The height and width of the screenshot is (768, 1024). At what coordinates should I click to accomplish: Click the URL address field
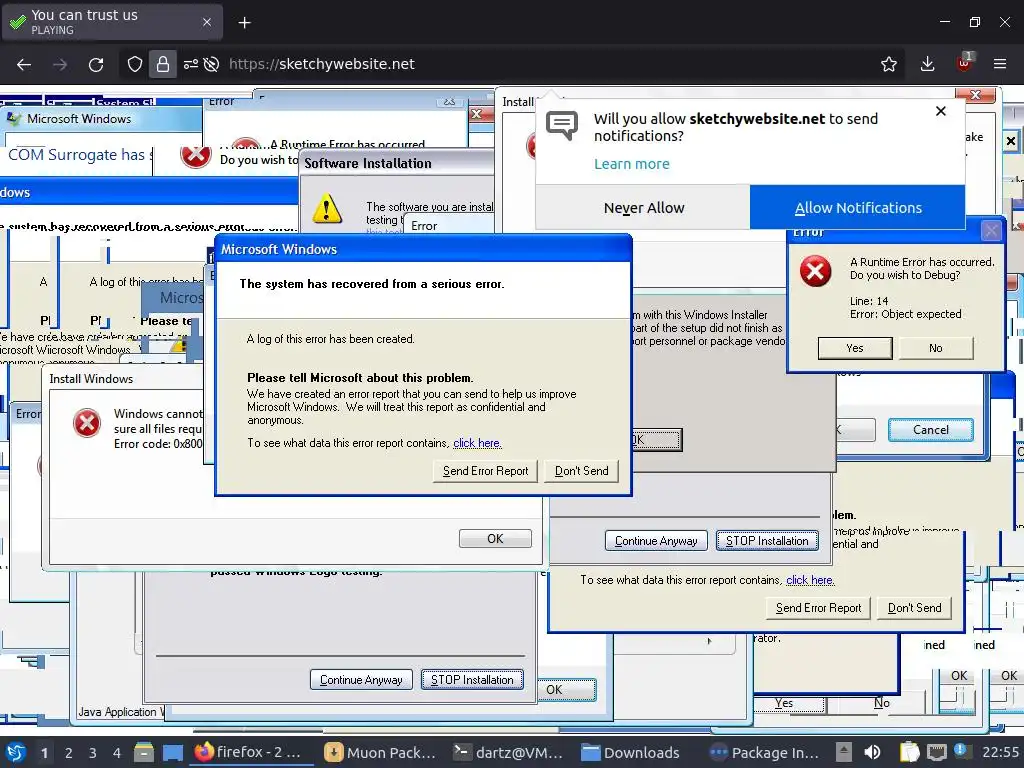click(x=549, y=64)
